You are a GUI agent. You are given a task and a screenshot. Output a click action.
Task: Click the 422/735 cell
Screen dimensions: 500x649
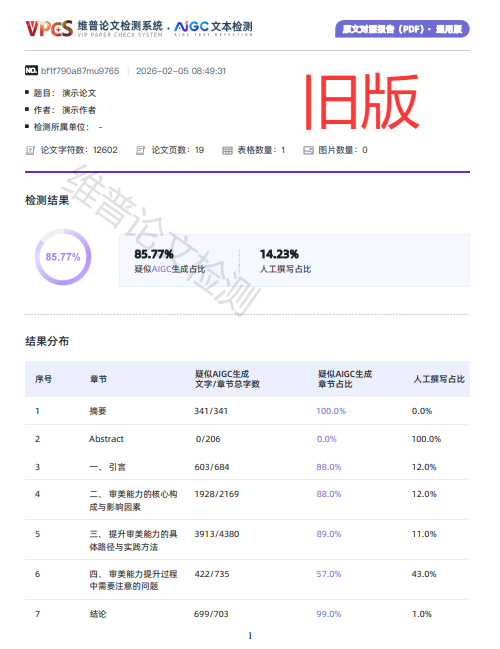[212, 574]
